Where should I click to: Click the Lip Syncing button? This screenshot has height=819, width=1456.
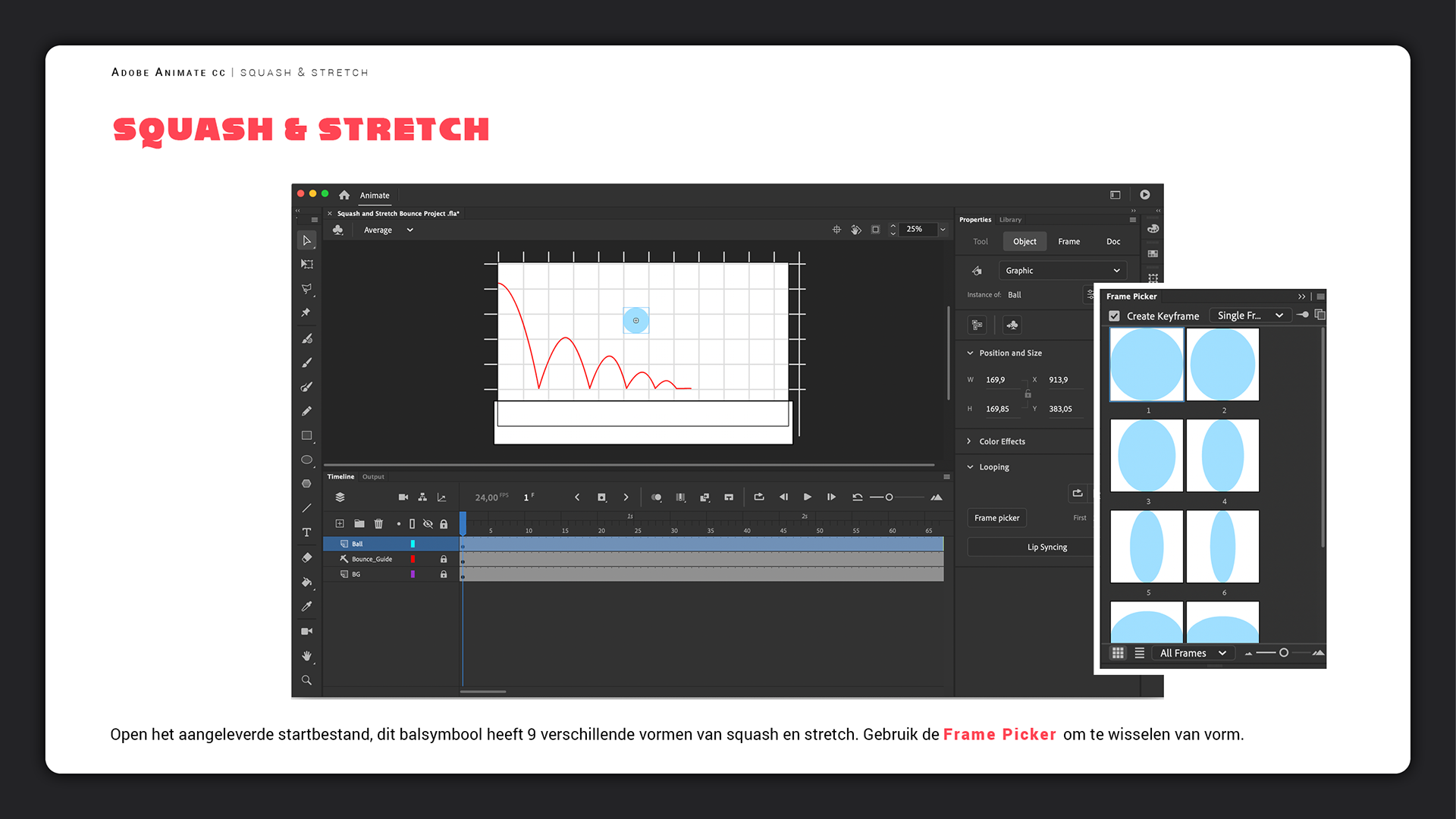(x=1046, y=547)
